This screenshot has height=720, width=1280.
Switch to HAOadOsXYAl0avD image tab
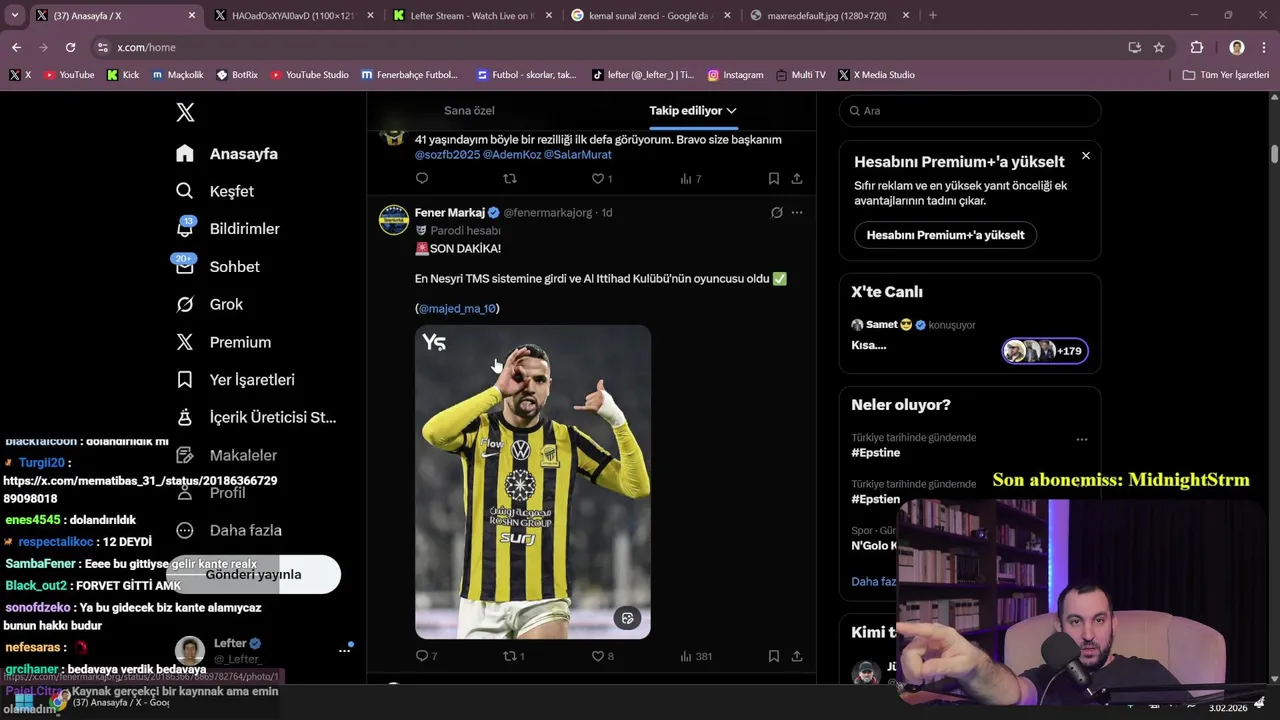click(x=293, y=15)
